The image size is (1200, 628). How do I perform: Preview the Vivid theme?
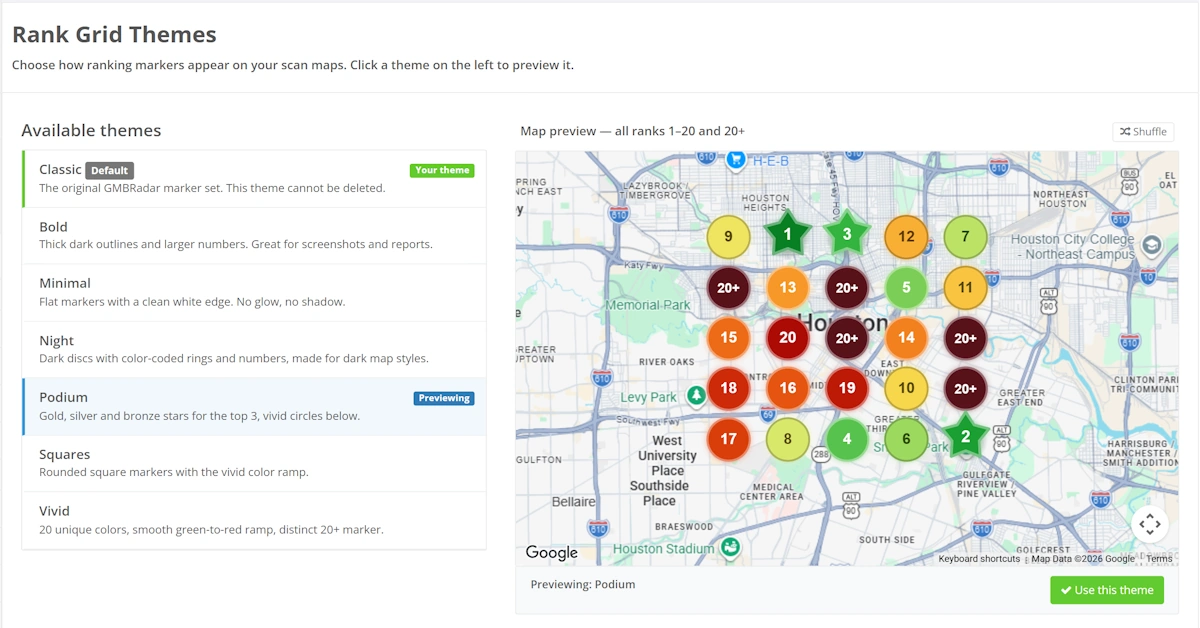(x=255, y=520)
